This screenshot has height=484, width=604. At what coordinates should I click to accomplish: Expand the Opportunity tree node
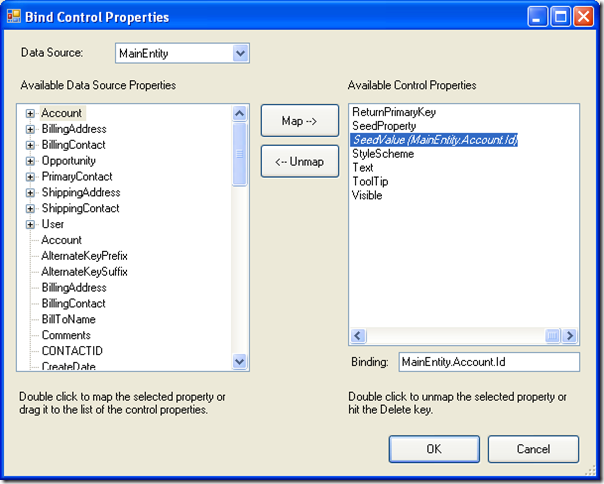pos(30,161)
